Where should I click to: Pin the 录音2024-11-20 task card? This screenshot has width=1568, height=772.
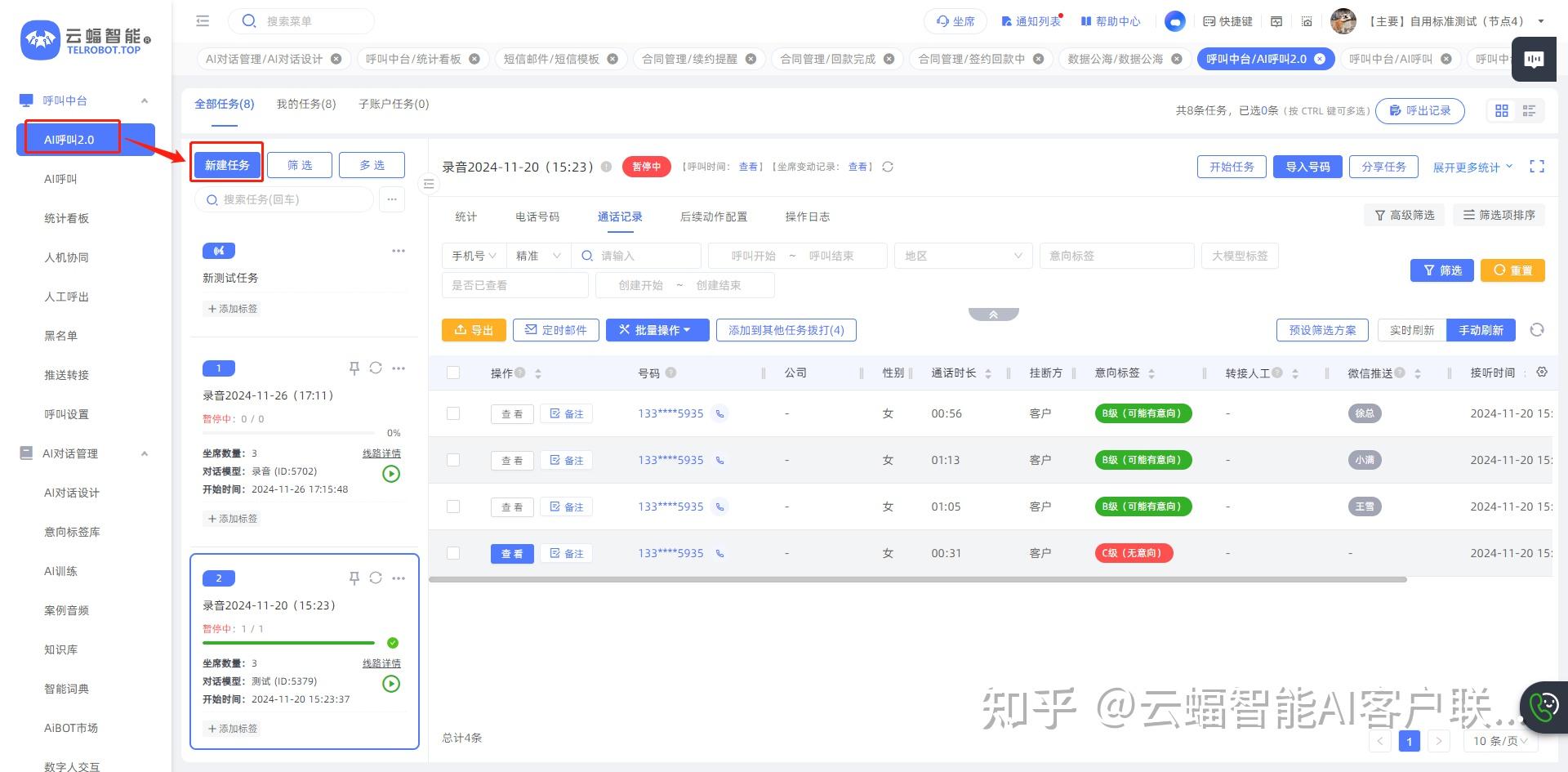(x=354, y=578)
